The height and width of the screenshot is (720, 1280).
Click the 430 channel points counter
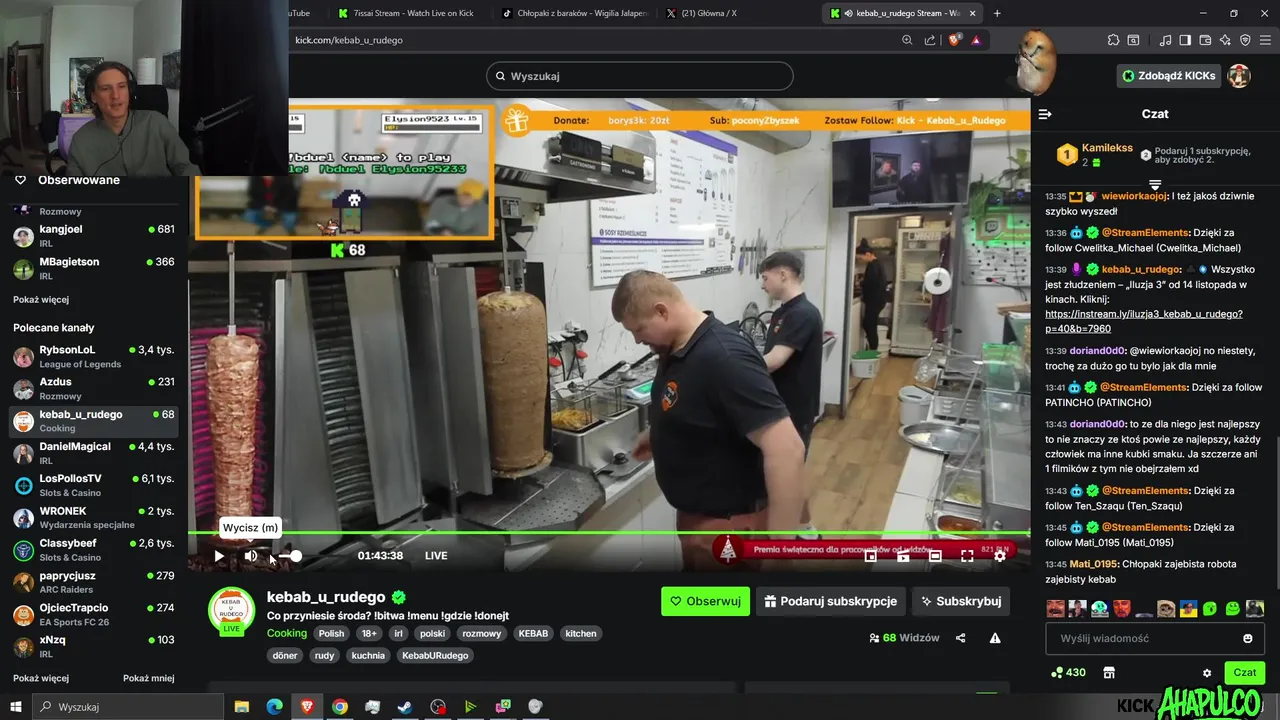point(1068,673)
